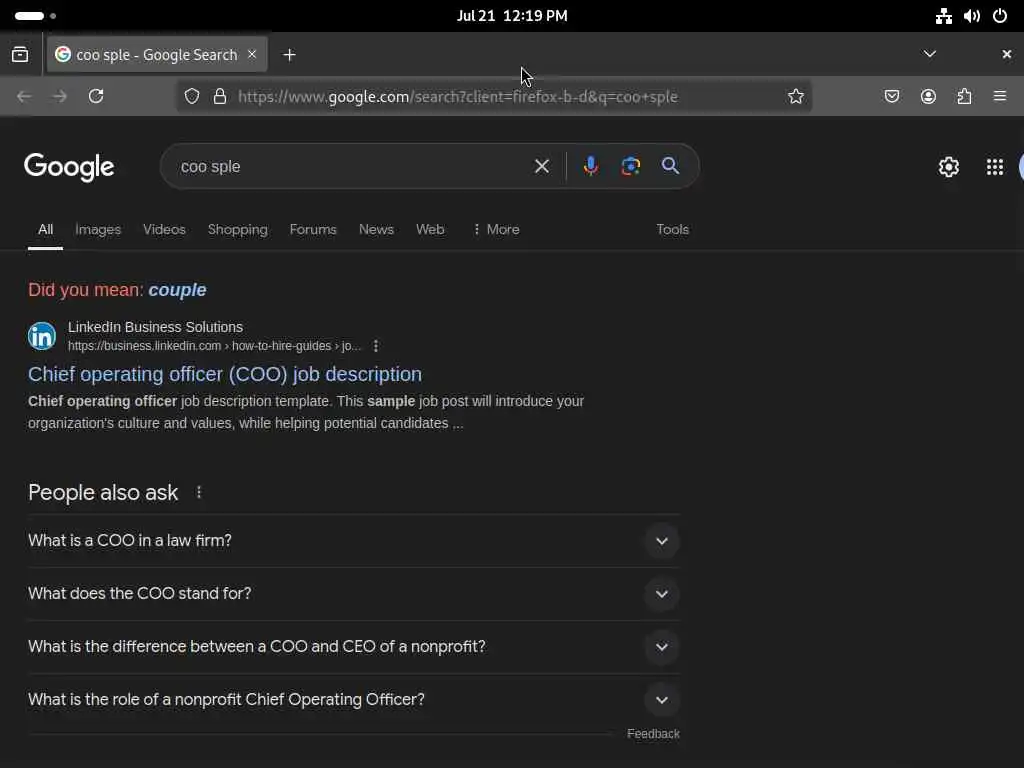Click LinkedIn Business Solutions site name

tap(155, 327)
